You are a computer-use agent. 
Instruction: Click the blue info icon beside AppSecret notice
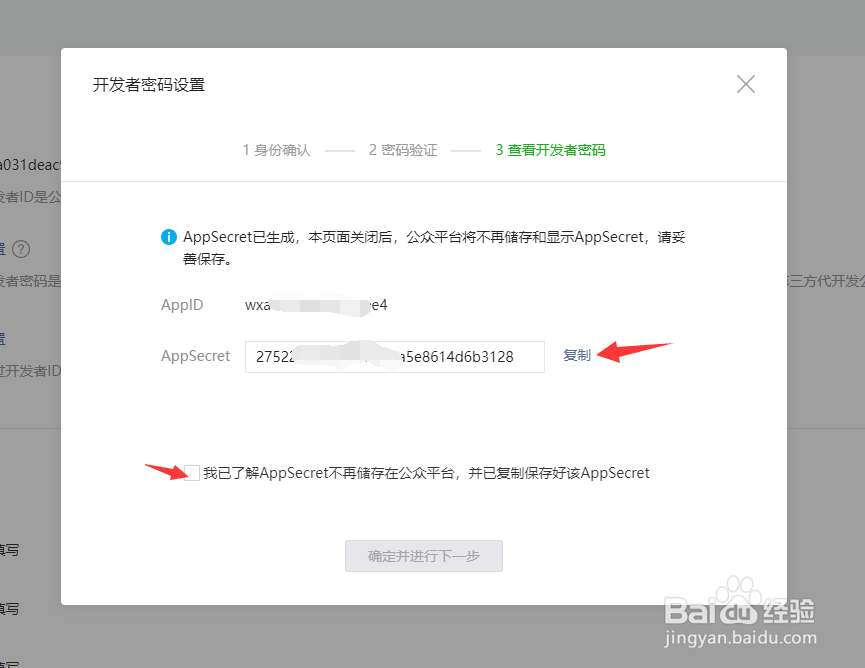click(x=169, y=237)
